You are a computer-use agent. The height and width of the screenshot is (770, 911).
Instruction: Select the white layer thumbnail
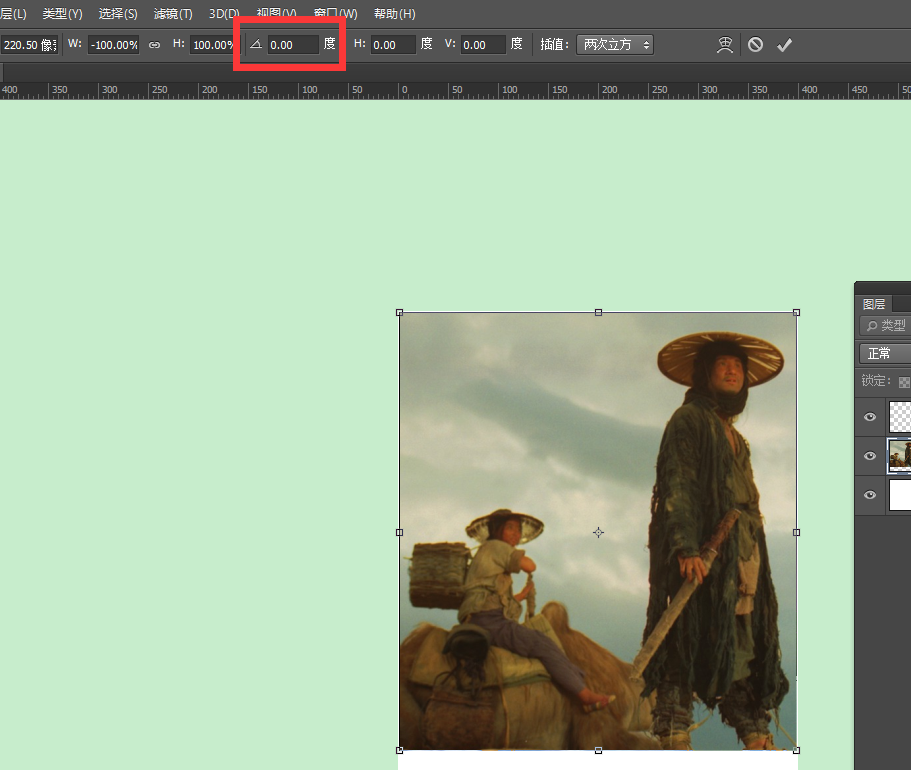[900, 495]
